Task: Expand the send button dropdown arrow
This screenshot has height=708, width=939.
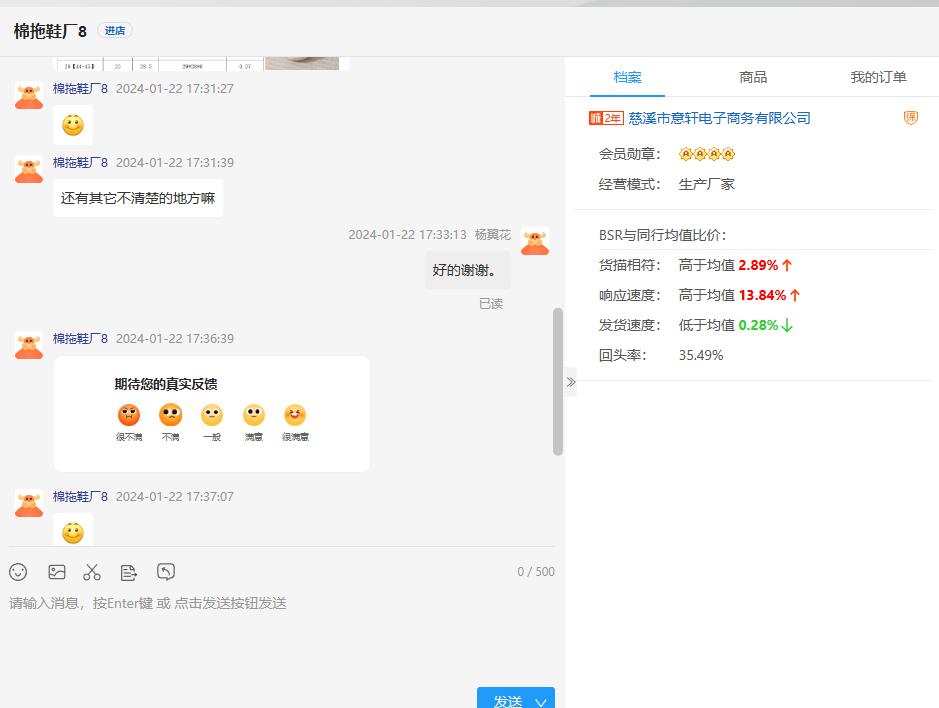Action: [x=541, y=701]
